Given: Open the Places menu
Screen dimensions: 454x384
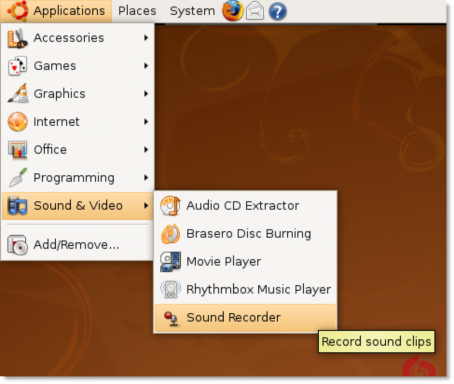Looking at the screenshot, I should coord(137,11).
